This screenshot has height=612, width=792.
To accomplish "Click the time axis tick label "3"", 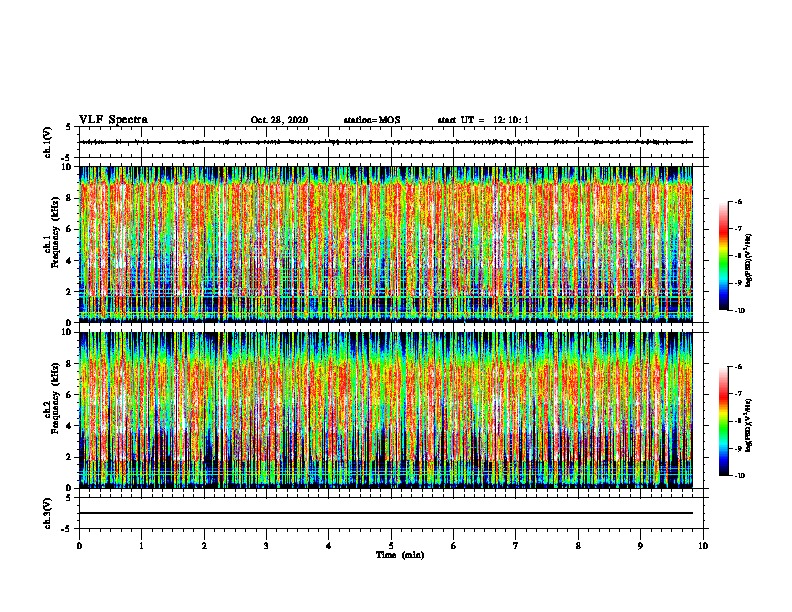I will click(x=266, y=546).
